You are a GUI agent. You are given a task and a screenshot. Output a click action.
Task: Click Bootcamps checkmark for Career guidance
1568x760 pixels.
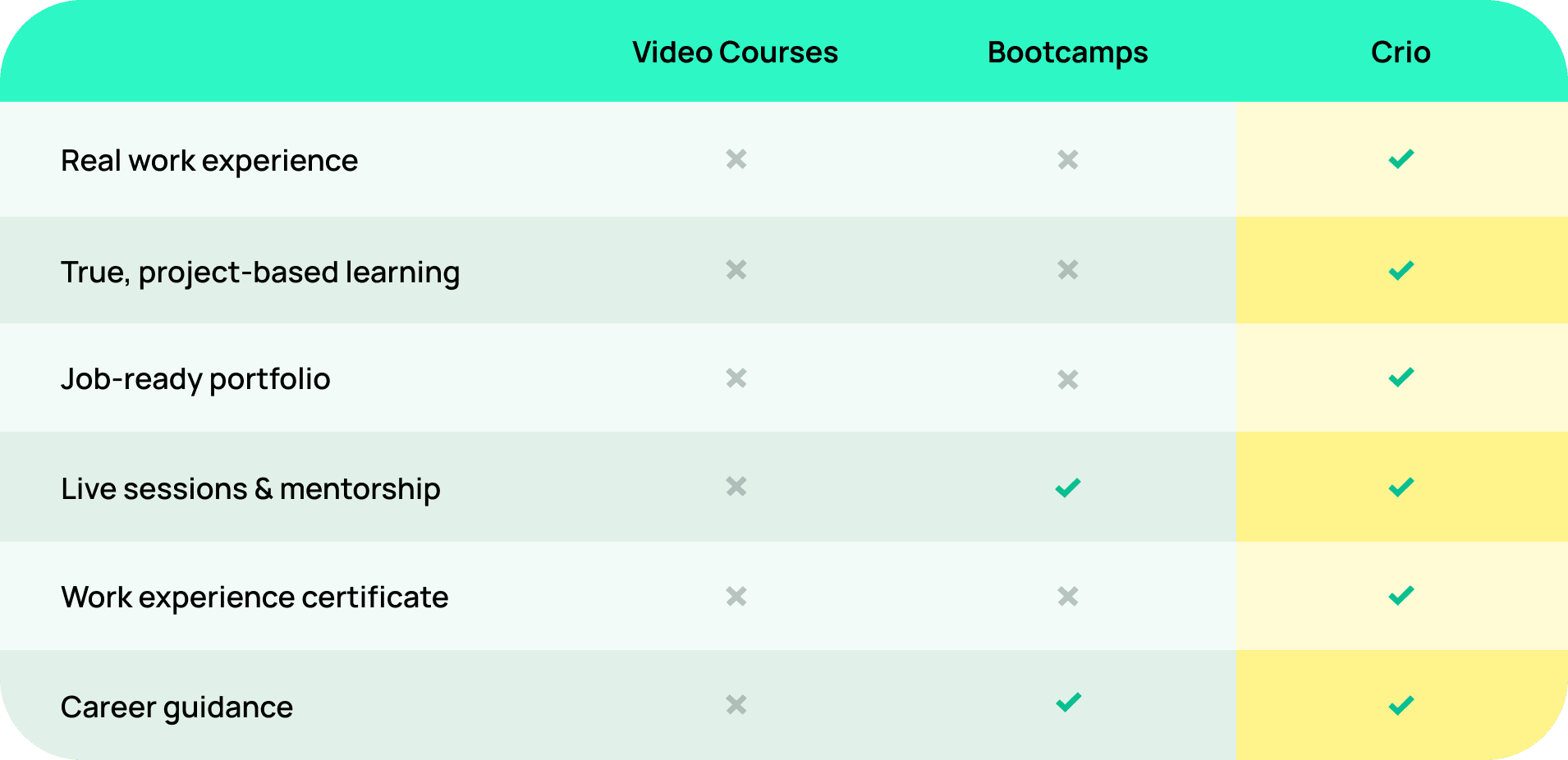(x=1068, y=703)
